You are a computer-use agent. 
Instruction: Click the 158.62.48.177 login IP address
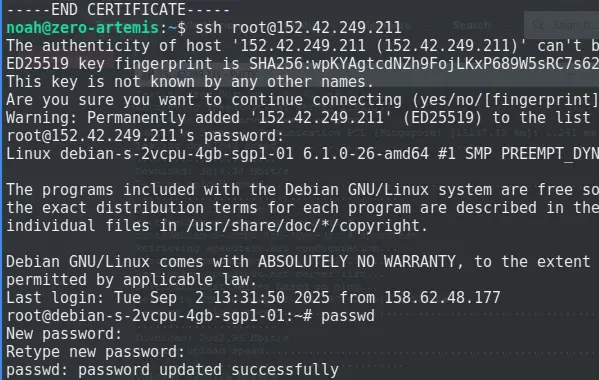[x=442, y=298]
